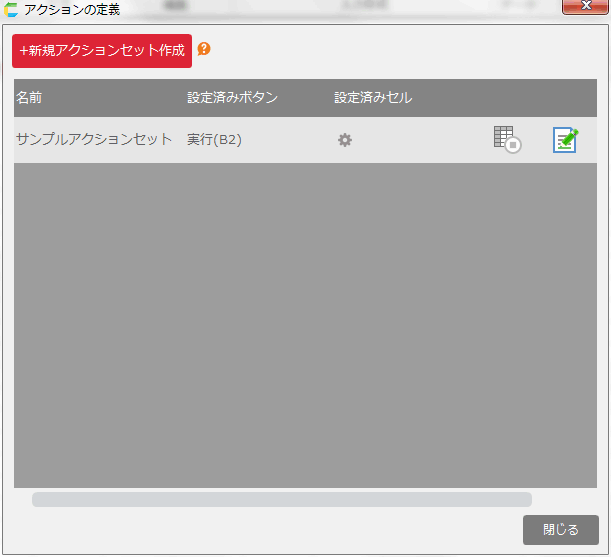Edit サンプルアクションセット with the pencil icon
611x557 pixels.
[565, 140]
